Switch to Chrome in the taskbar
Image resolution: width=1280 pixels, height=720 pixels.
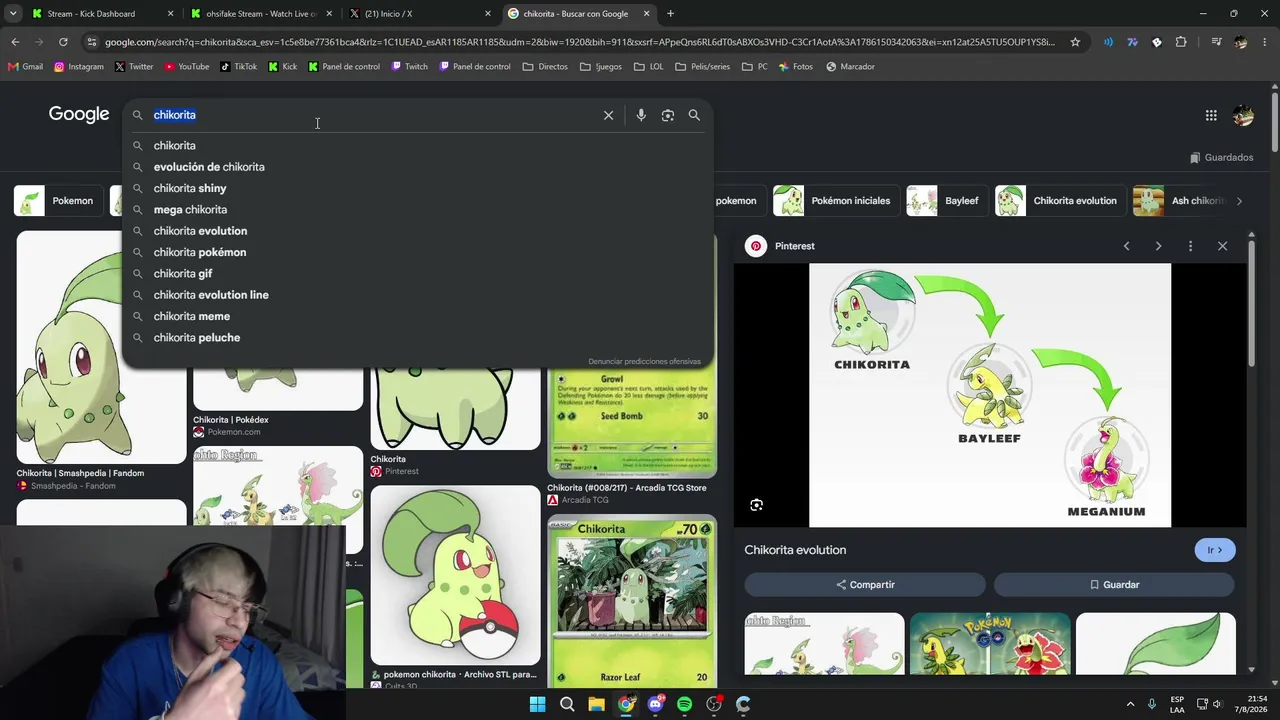pyautogui.click(x=626, y=704)
